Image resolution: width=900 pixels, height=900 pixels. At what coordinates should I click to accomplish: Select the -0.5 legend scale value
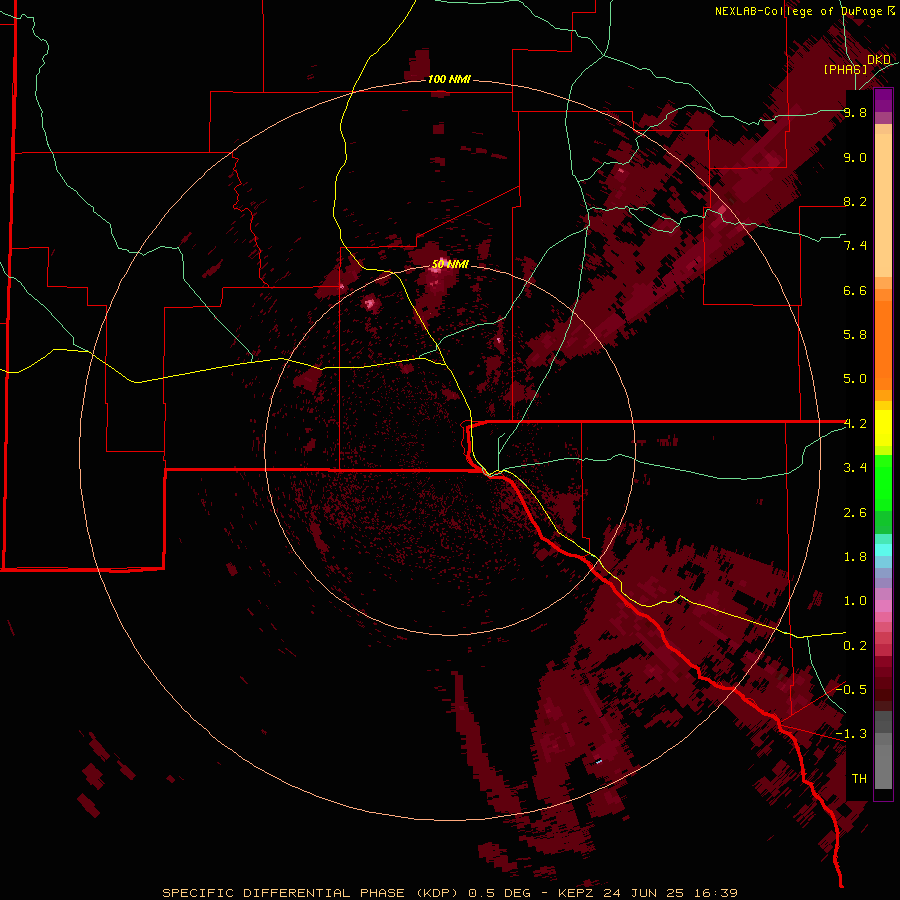coord(851,690)
